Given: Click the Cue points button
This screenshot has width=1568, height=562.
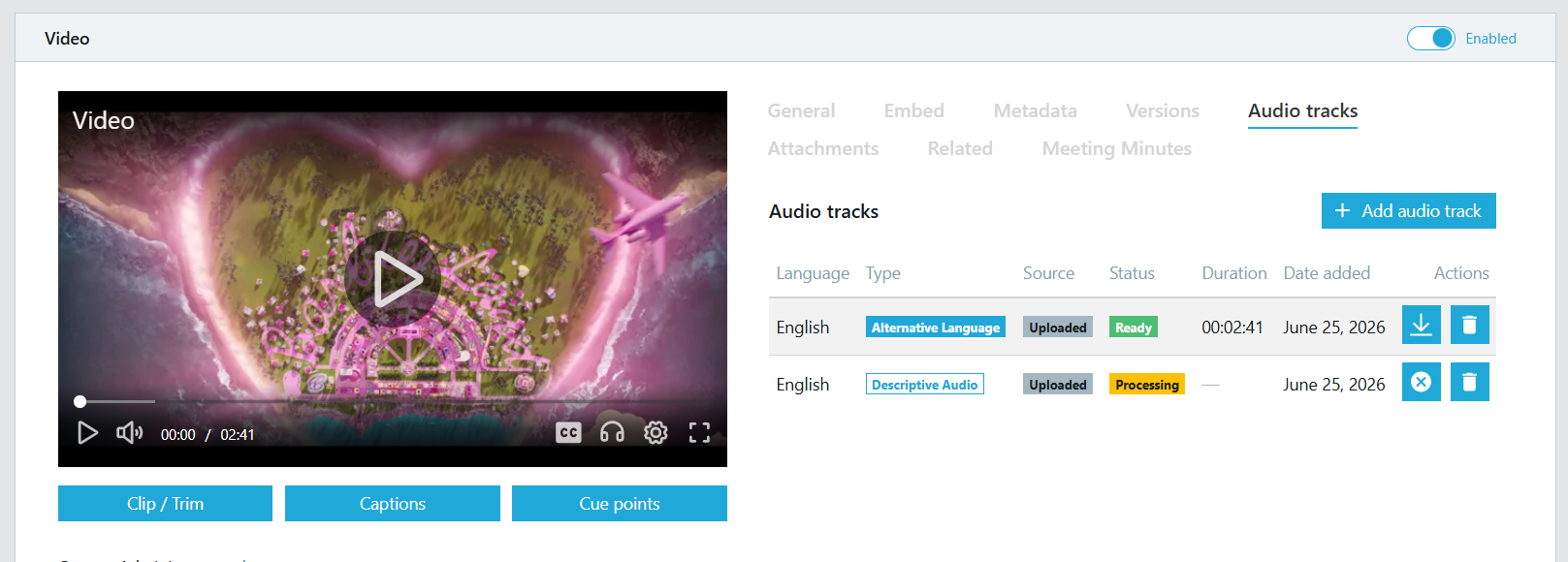Looking at the screenshot, I should (620, 503).
